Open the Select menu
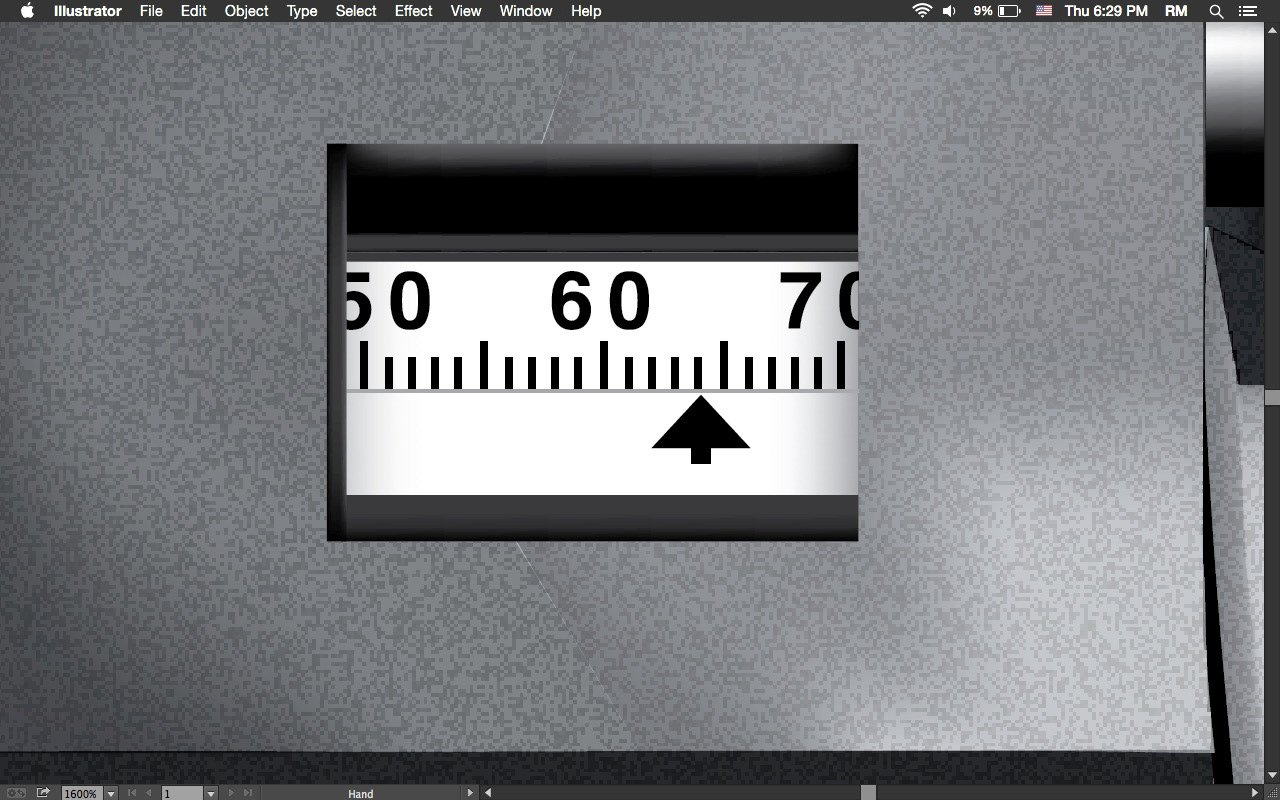 (356, 11)
